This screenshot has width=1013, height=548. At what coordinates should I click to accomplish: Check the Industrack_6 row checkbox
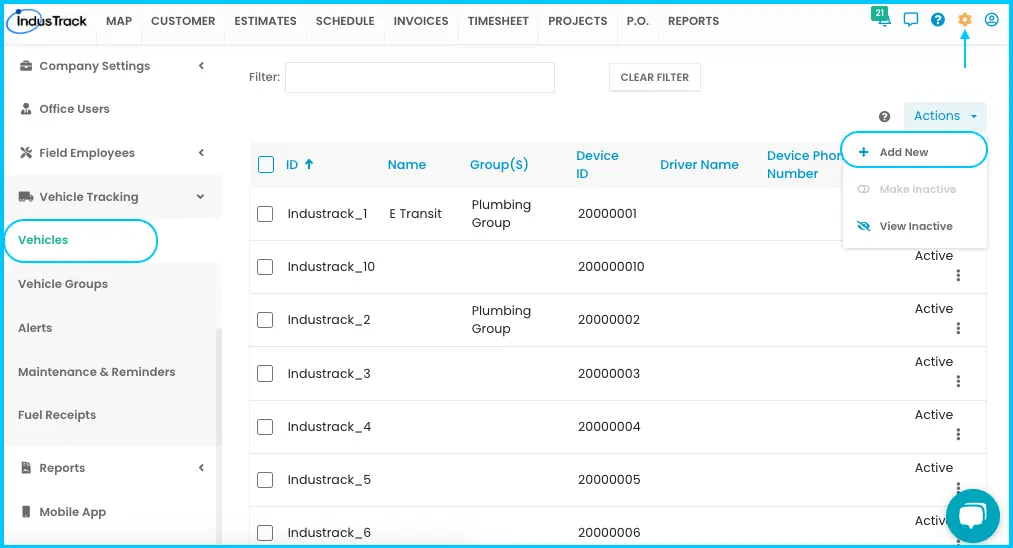[265, 532]
